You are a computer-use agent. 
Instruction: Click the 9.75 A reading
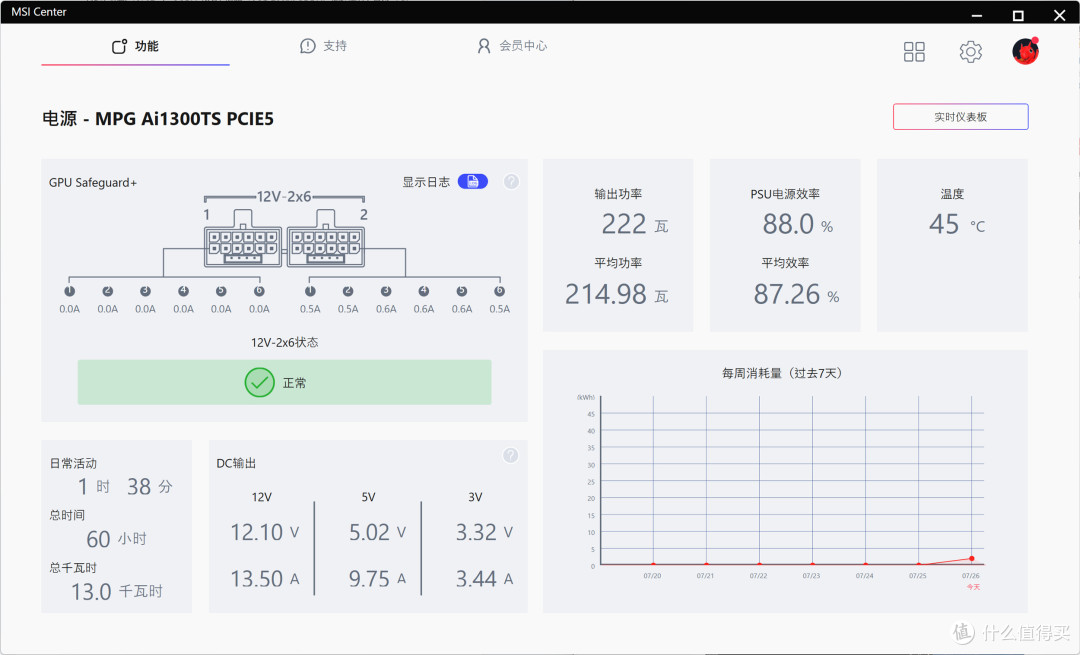pos(377,579)
